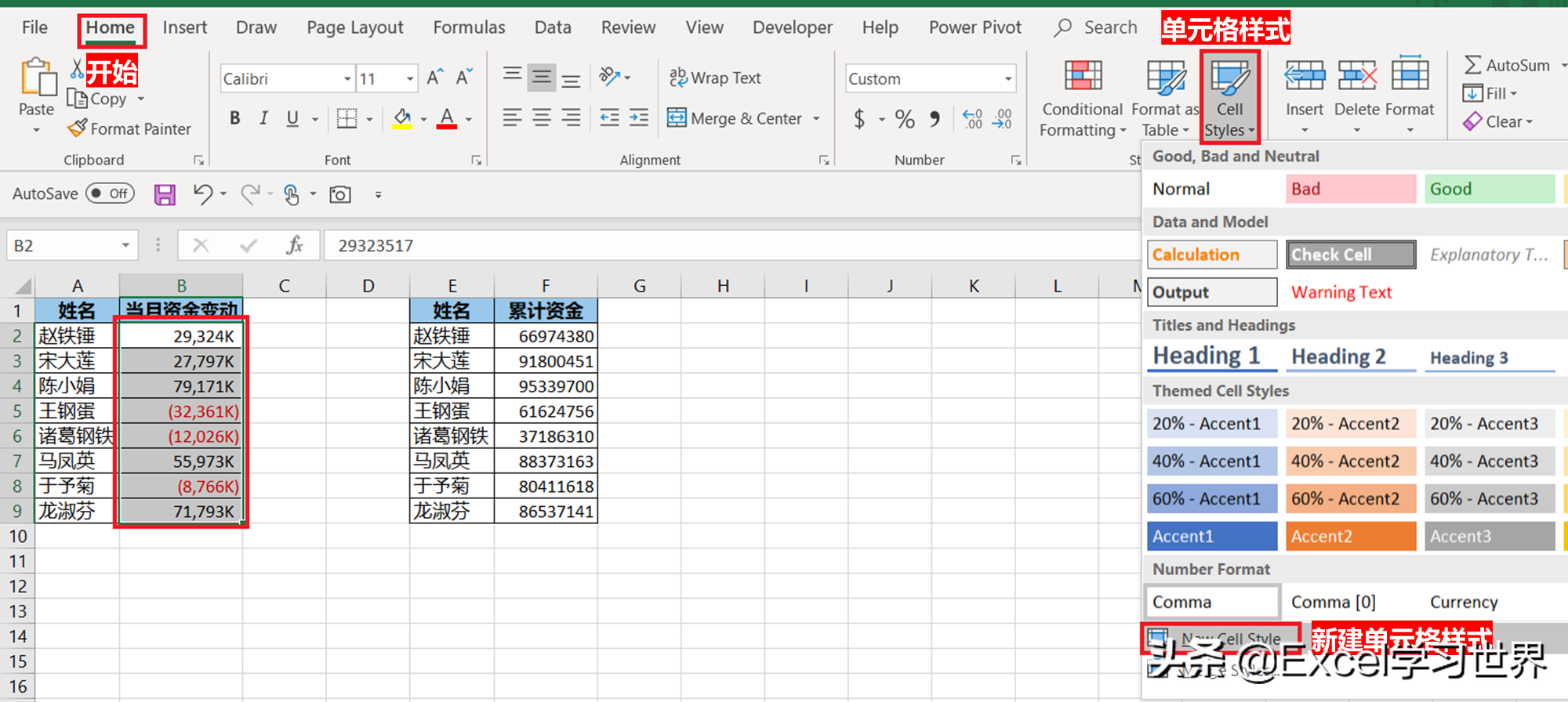
Task: Switch to the Power Pivot tab
Action: pos(975,27)
